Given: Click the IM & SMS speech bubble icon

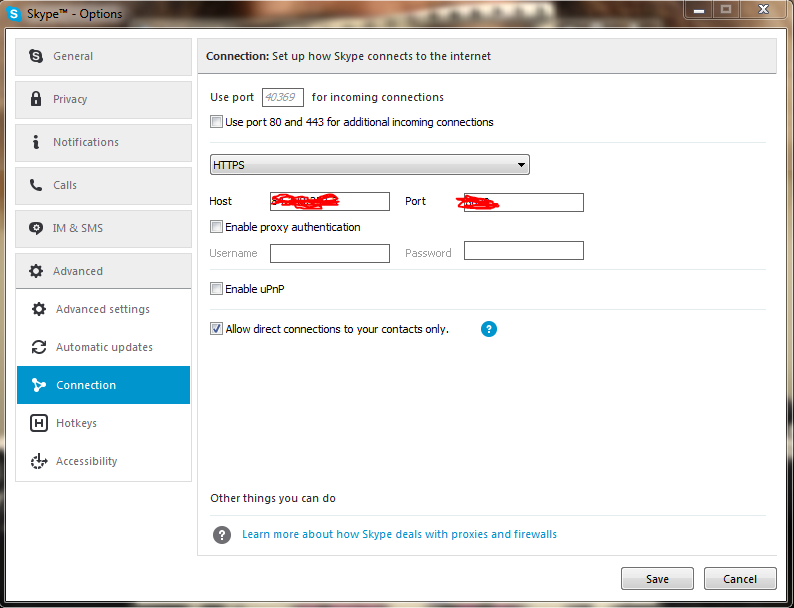Looking at the screenshot, I should [x=35, y=228].
